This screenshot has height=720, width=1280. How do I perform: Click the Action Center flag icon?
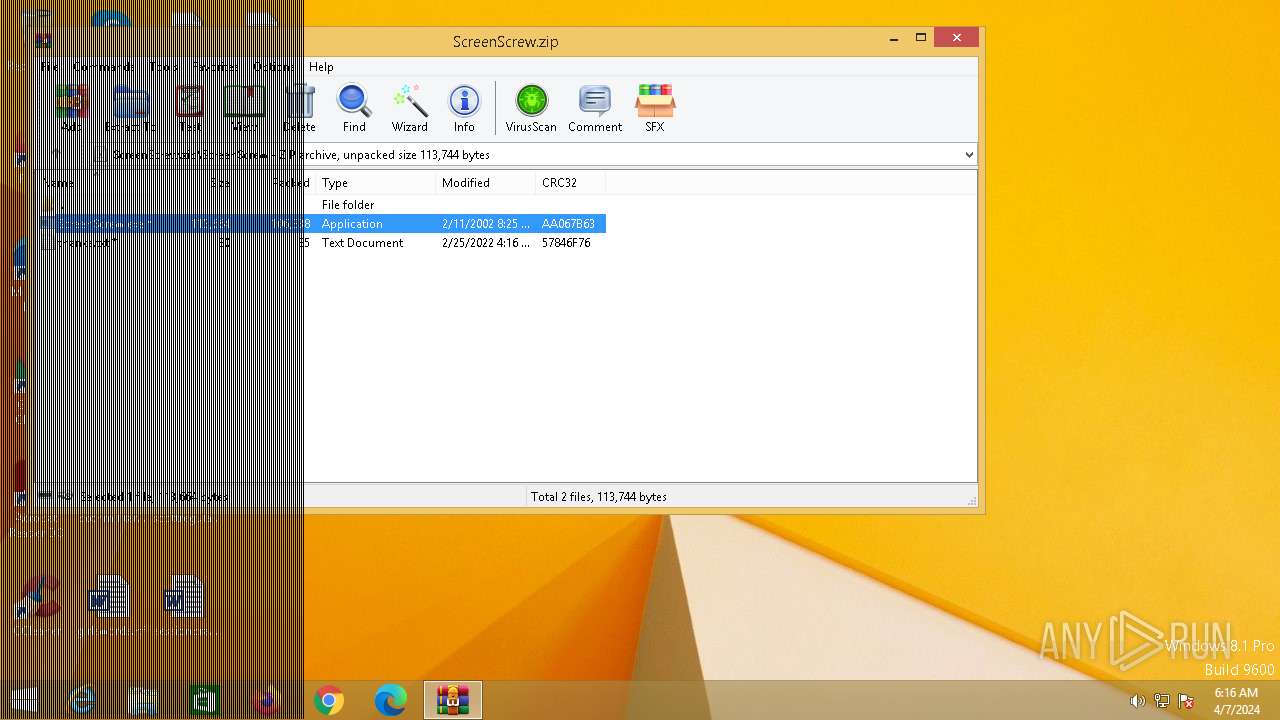point(1186,701)
